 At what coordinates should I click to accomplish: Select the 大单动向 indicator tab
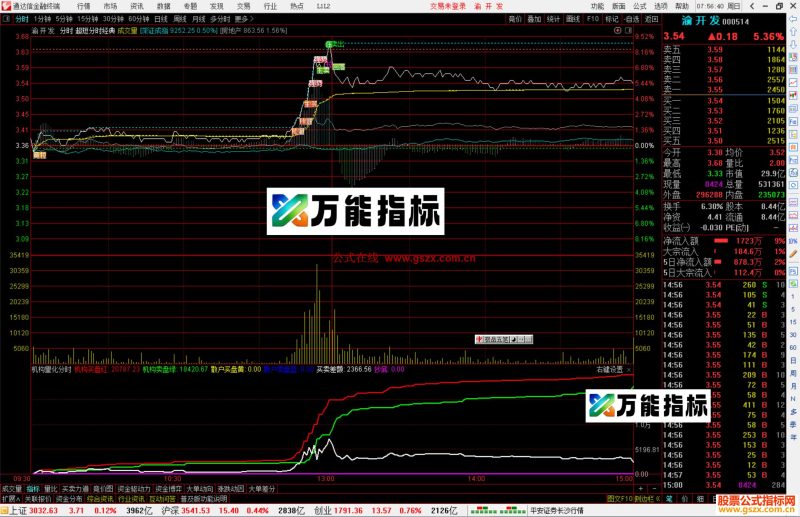click(x=199, y=489)
